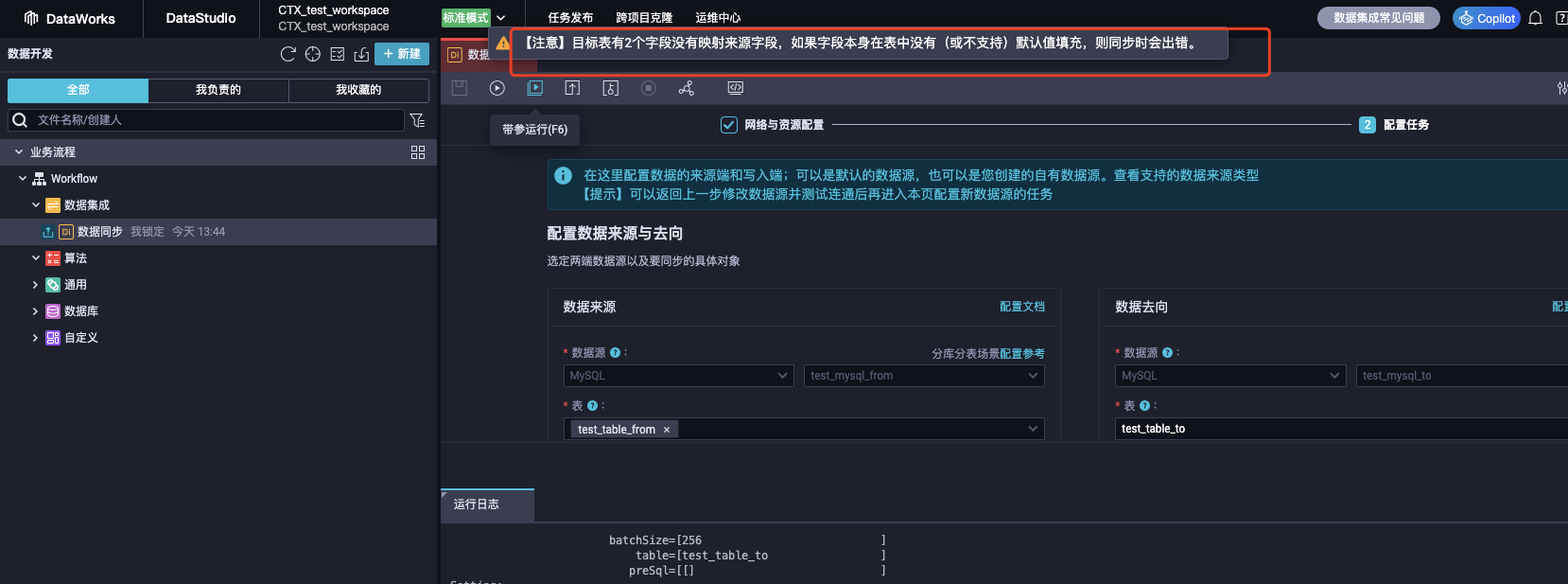Refresh the 数据开发 tree
1568x584 pixels.
pos(288,54)
